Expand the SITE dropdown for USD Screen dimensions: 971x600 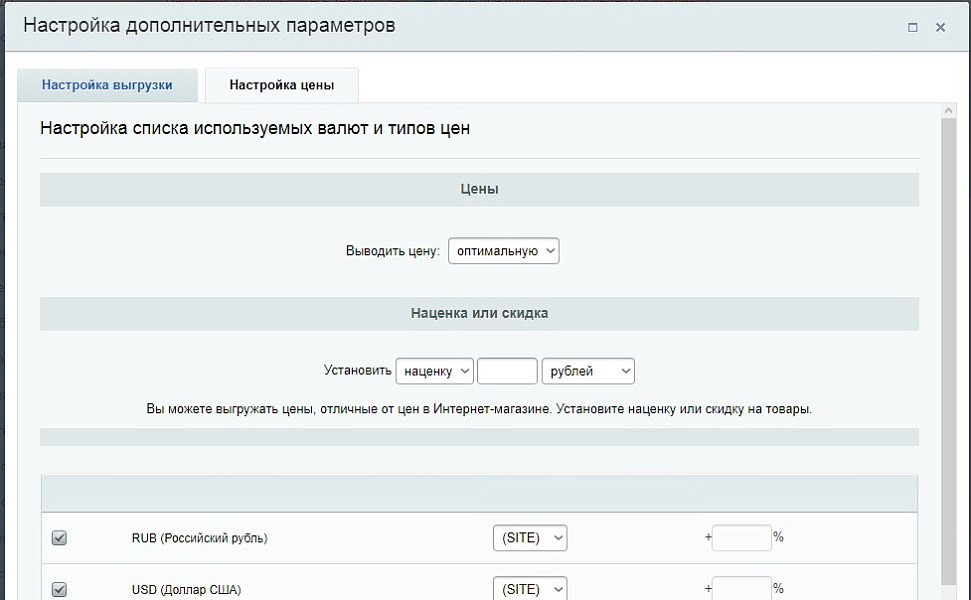(529, 589)
